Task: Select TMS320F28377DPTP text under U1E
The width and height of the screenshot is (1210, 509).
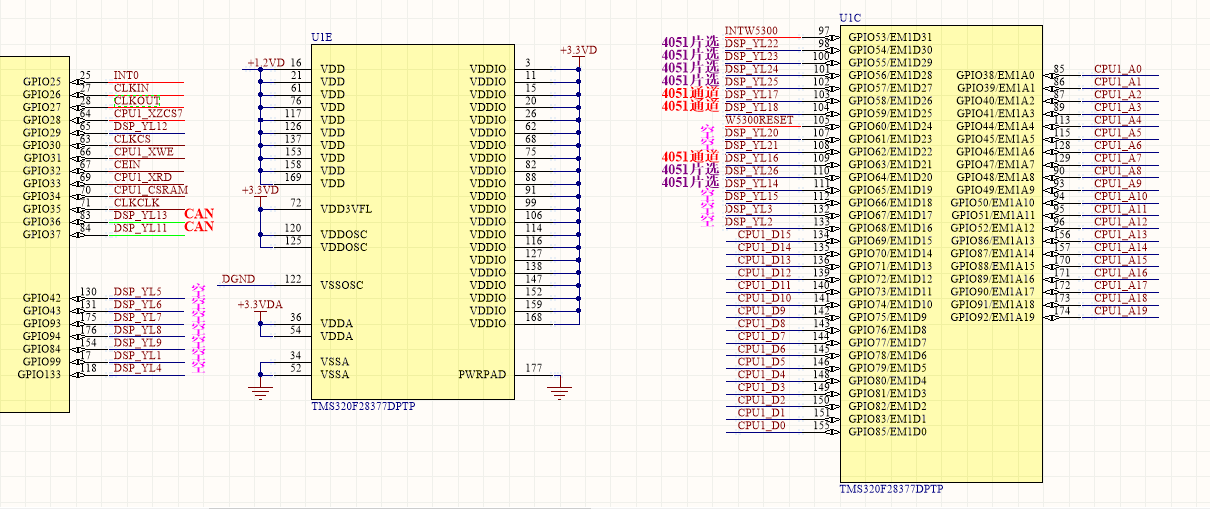Action: click(363, 407)
